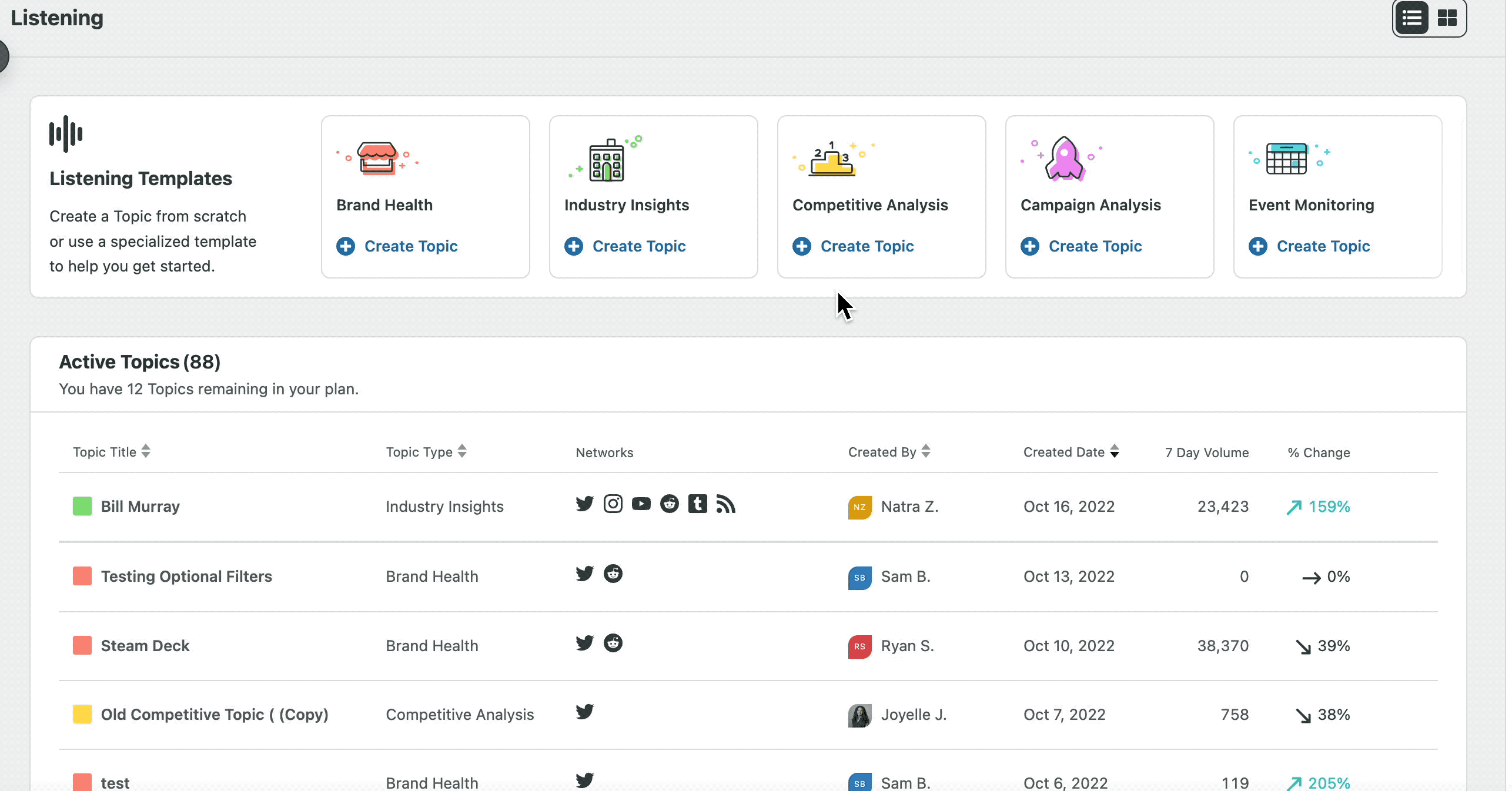Click the Tumblr icon in Bill Murray row
This screenshot has width=1512, height=791.
pyautogui.click(x=698, y=504)
